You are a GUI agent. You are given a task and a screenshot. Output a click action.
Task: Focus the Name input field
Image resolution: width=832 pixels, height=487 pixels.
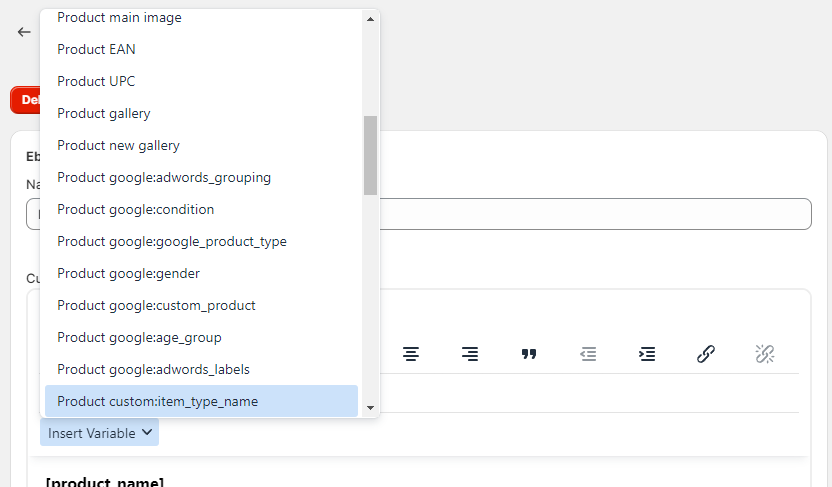[595, 214]
